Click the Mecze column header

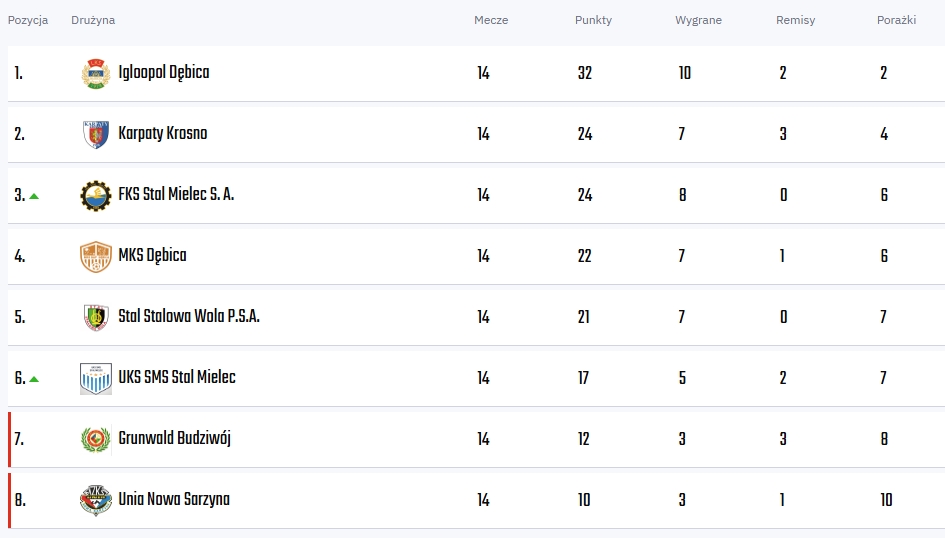(x=491, y=20)
